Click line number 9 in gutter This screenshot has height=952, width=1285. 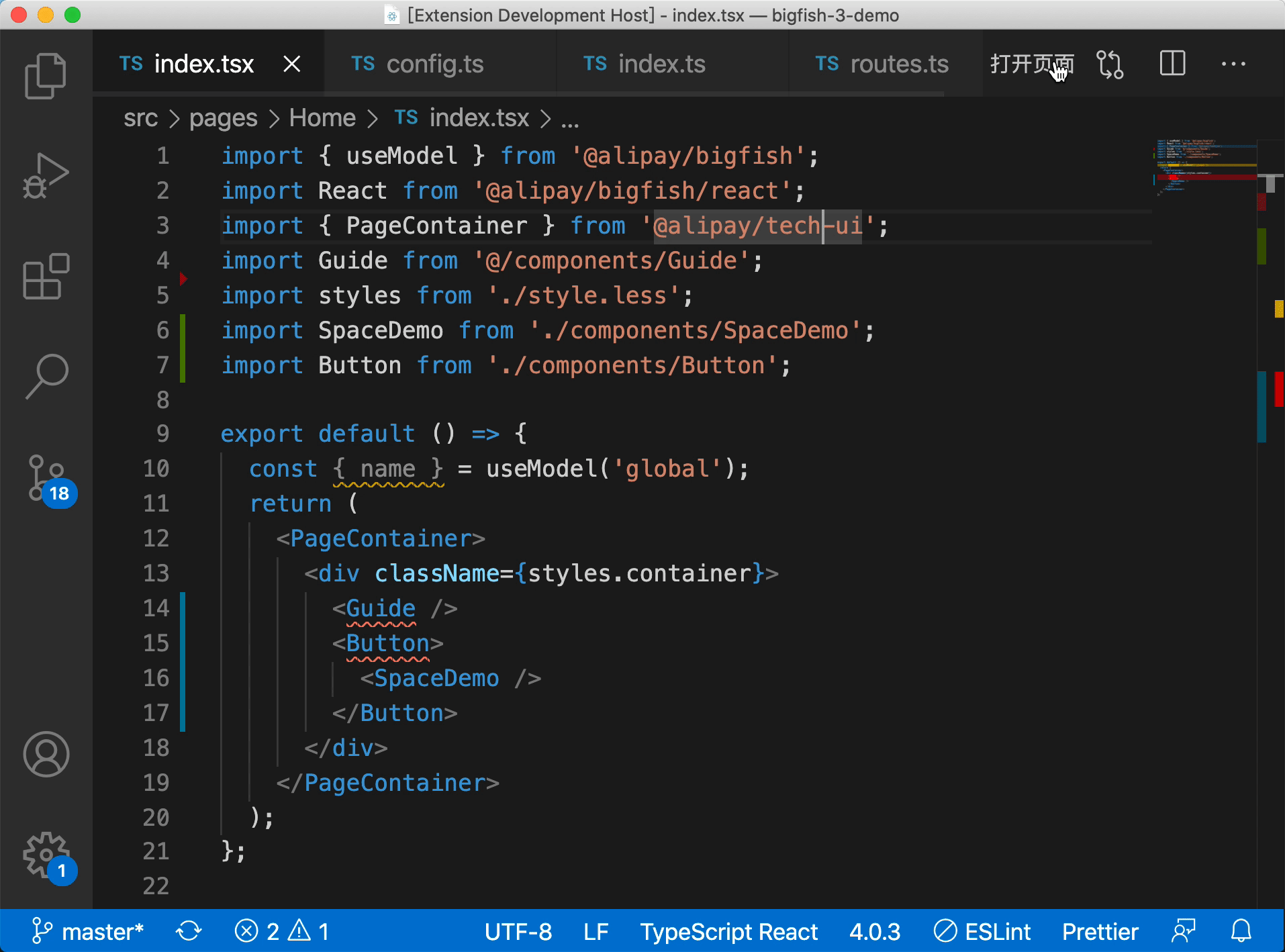click(x=162, y=434)
